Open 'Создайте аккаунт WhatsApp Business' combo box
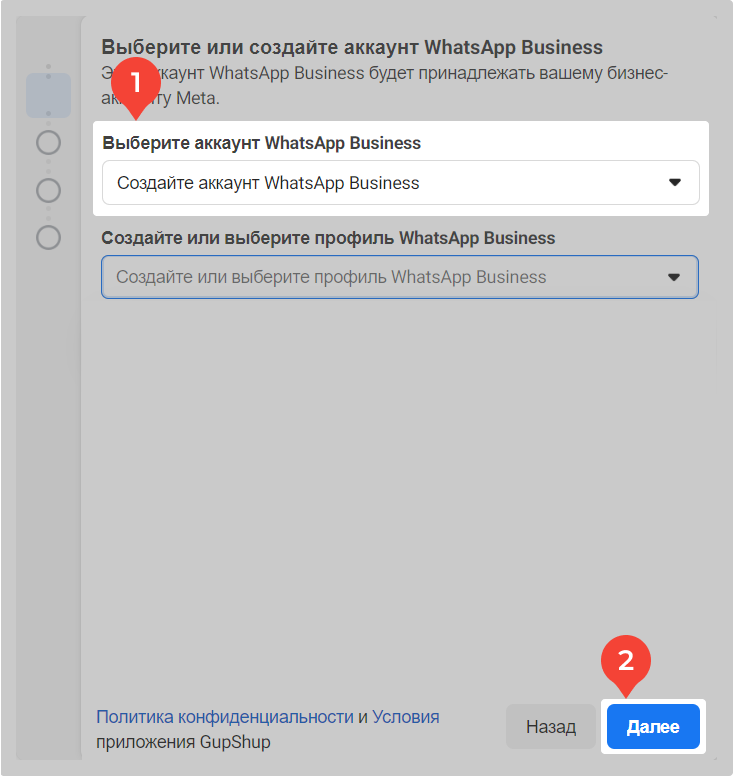 (x=400, y=183)
